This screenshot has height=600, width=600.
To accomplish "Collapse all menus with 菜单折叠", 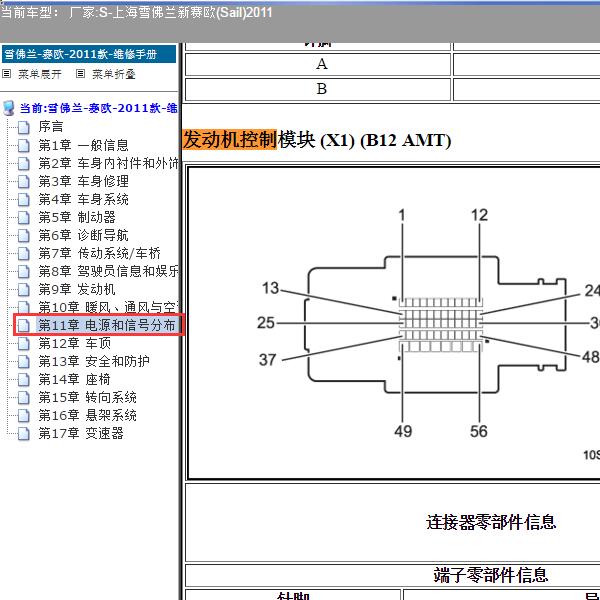I will click(114, 74).
